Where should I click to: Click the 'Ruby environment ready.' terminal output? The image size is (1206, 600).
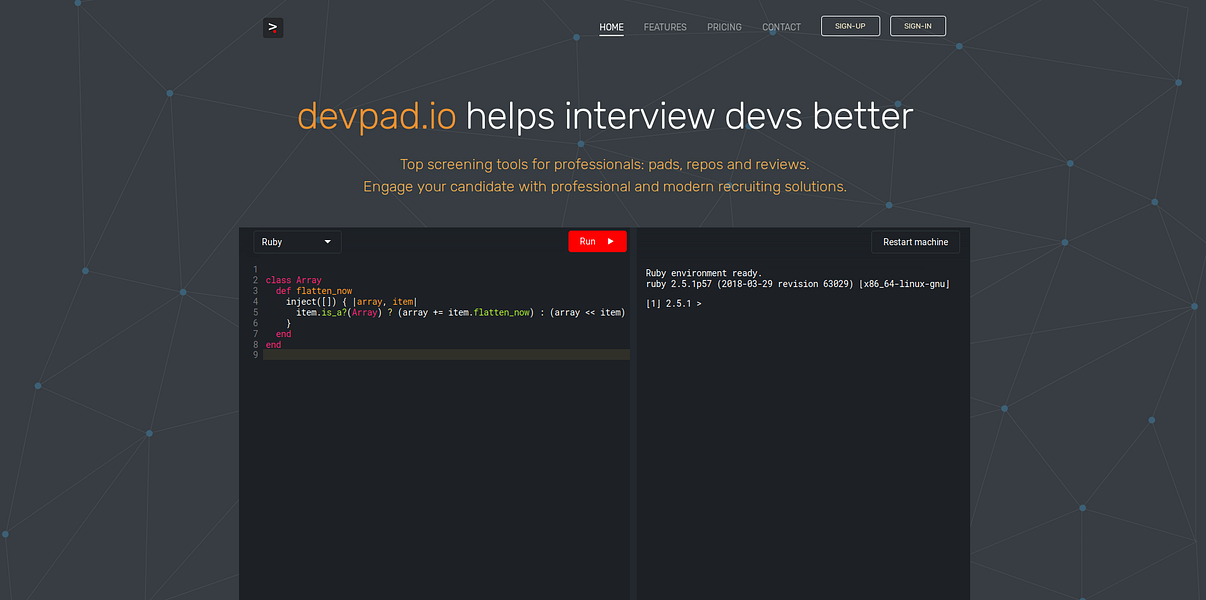[703, 273]
